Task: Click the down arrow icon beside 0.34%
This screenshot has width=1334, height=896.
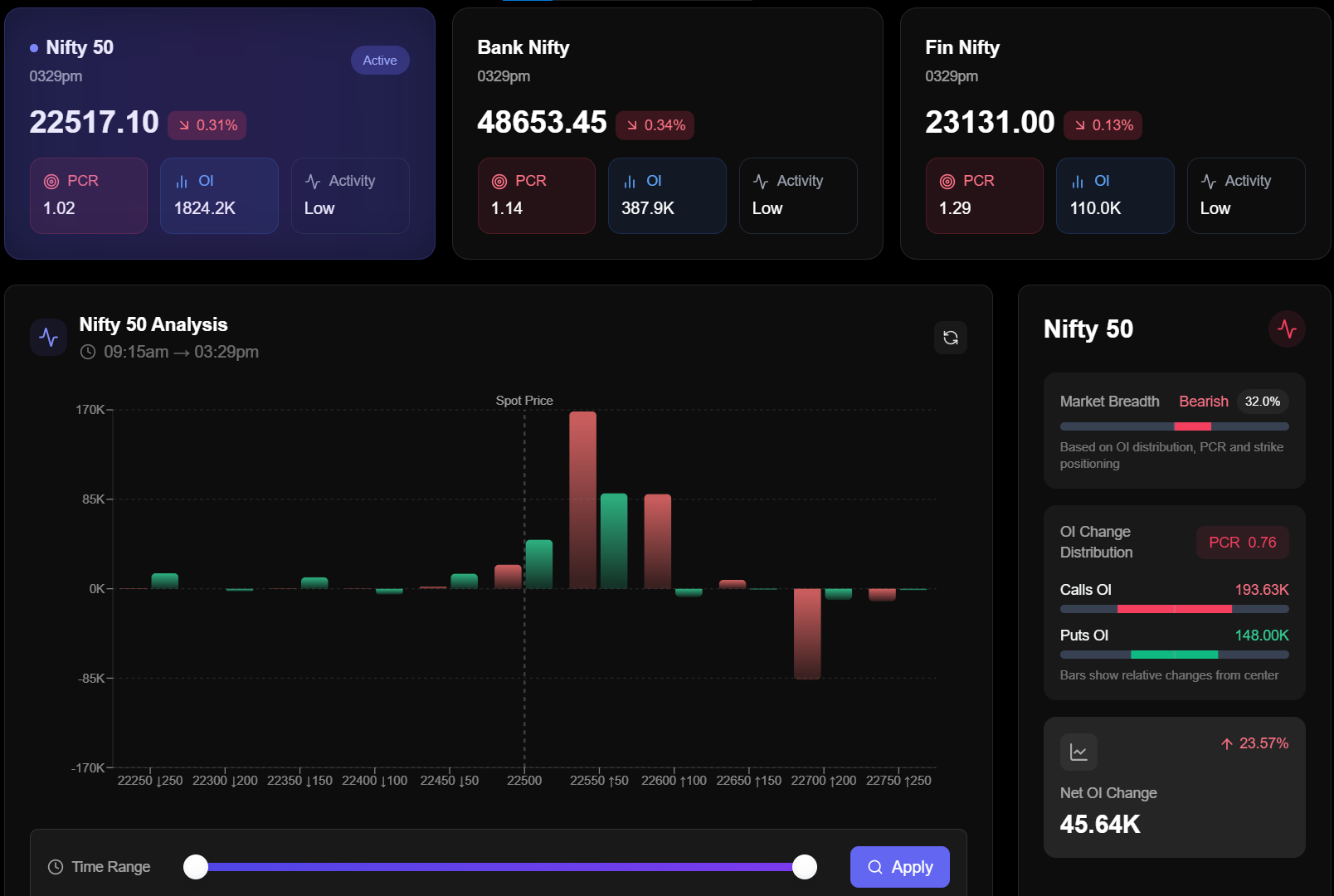Action: click(632, 125)
